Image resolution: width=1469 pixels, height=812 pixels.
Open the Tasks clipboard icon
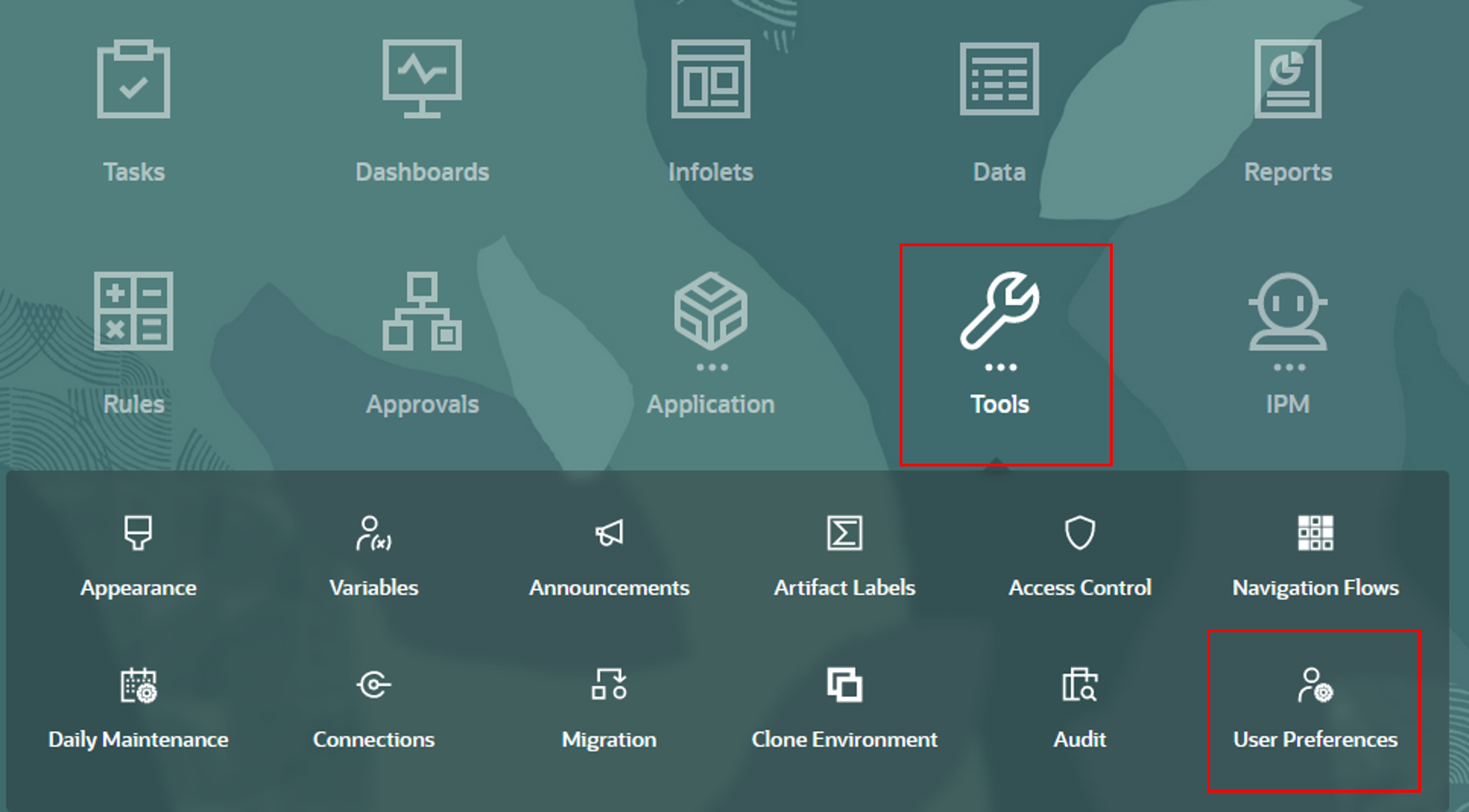click(x=134, y=80)
